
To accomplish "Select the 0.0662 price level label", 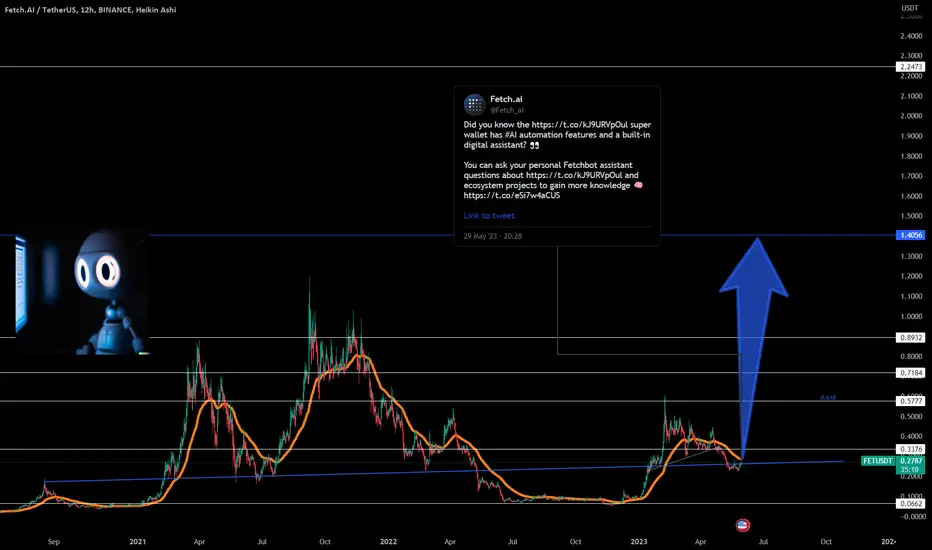I will pyautogui.click(x=911, y=504).
